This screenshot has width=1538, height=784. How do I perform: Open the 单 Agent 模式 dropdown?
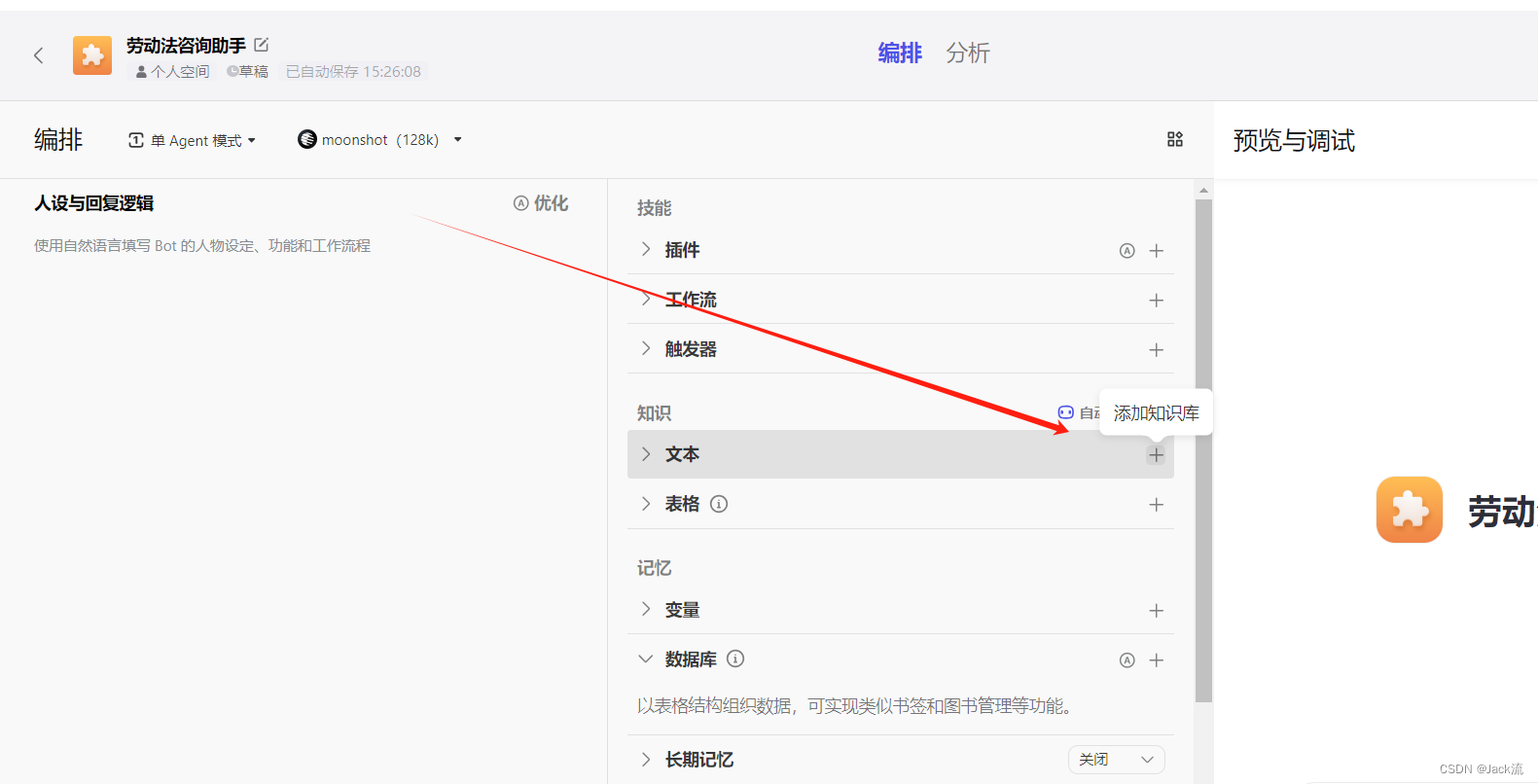(193, 140)
